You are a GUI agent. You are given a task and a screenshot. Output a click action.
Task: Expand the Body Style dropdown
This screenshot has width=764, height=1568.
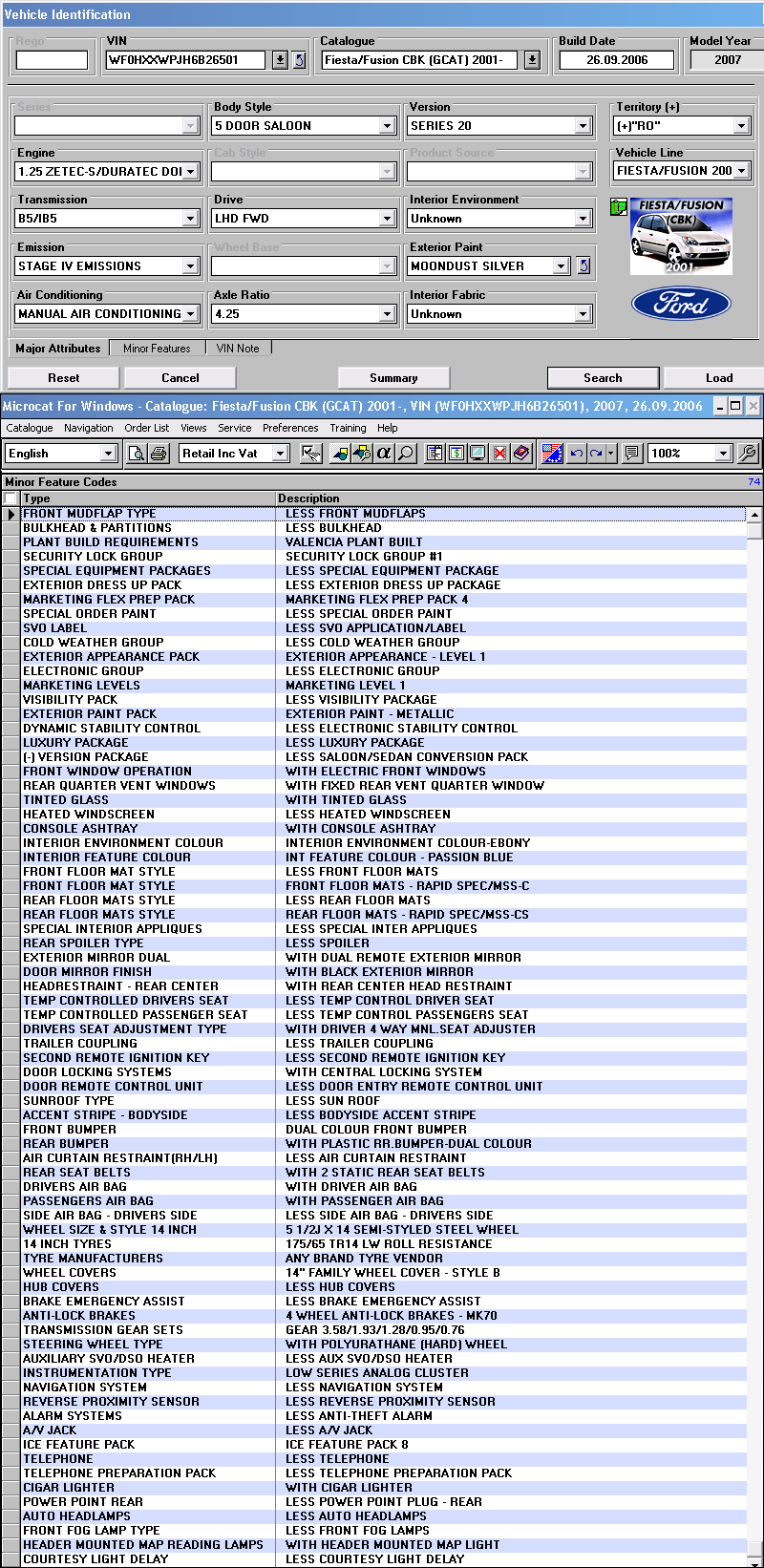coord(387,126)
